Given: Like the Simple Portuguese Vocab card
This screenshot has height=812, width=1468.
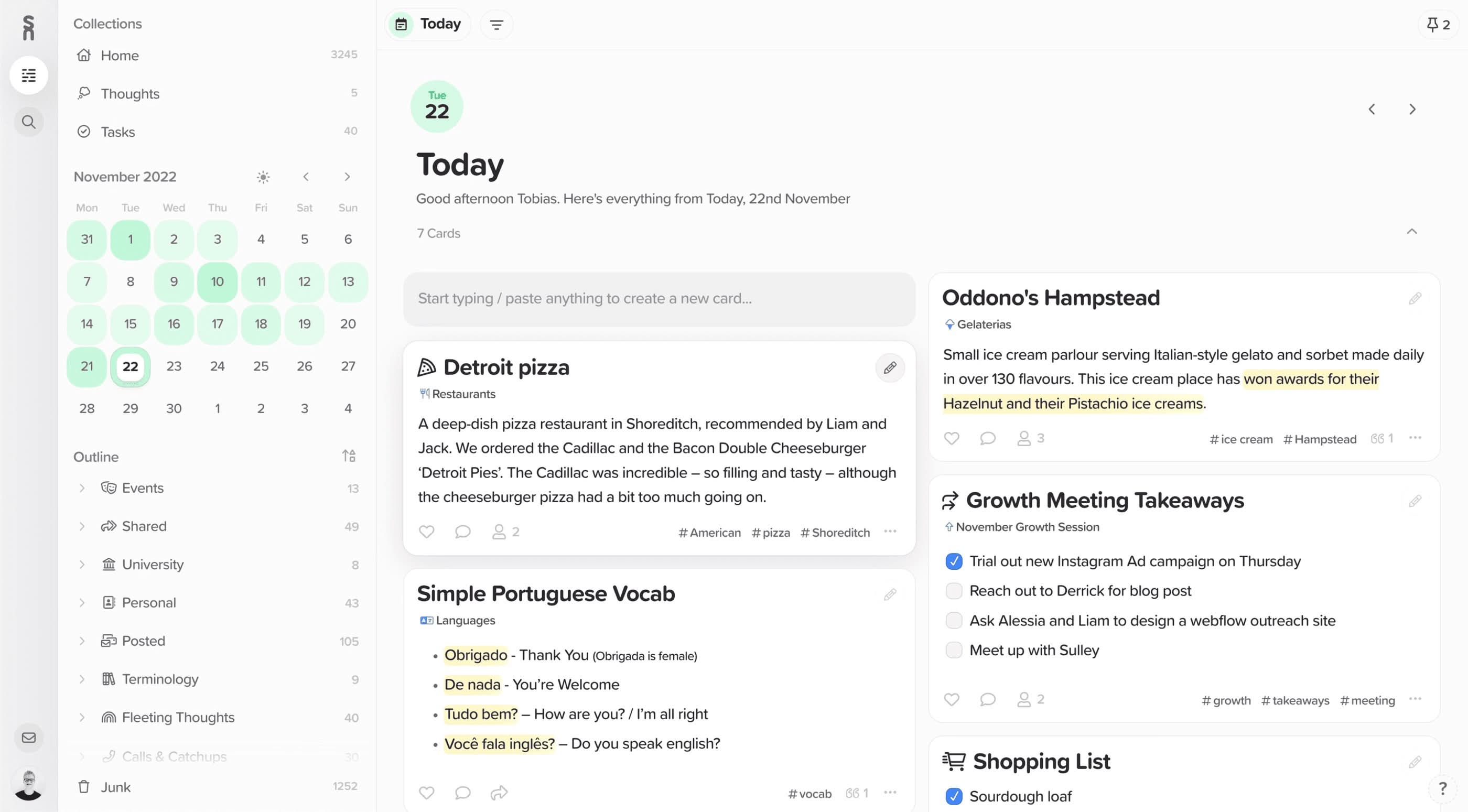Looking at the screenshot, I should click(x=426, y=793).
